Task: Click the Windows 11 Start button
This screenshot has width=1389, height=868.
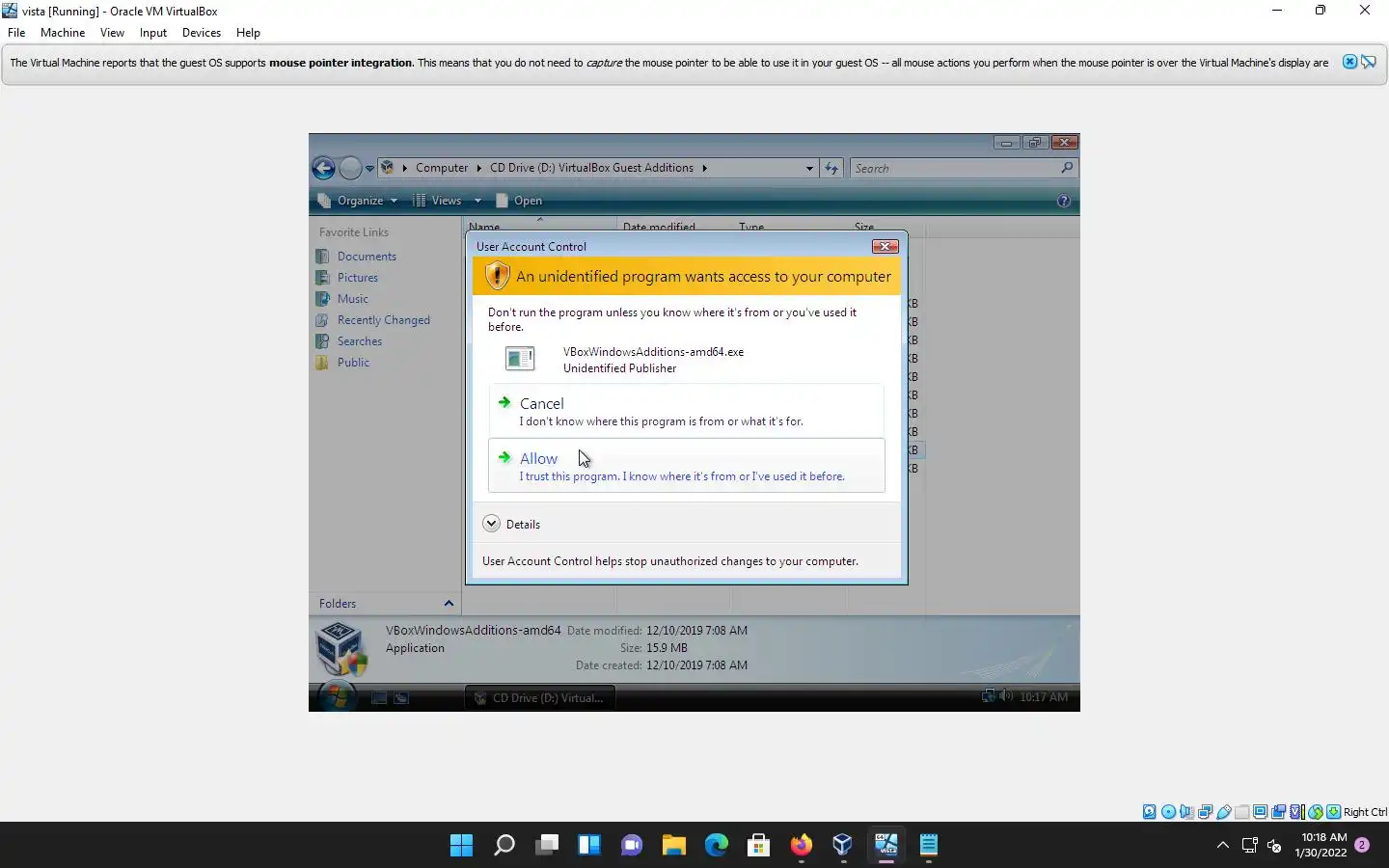Action: (462, 846)
